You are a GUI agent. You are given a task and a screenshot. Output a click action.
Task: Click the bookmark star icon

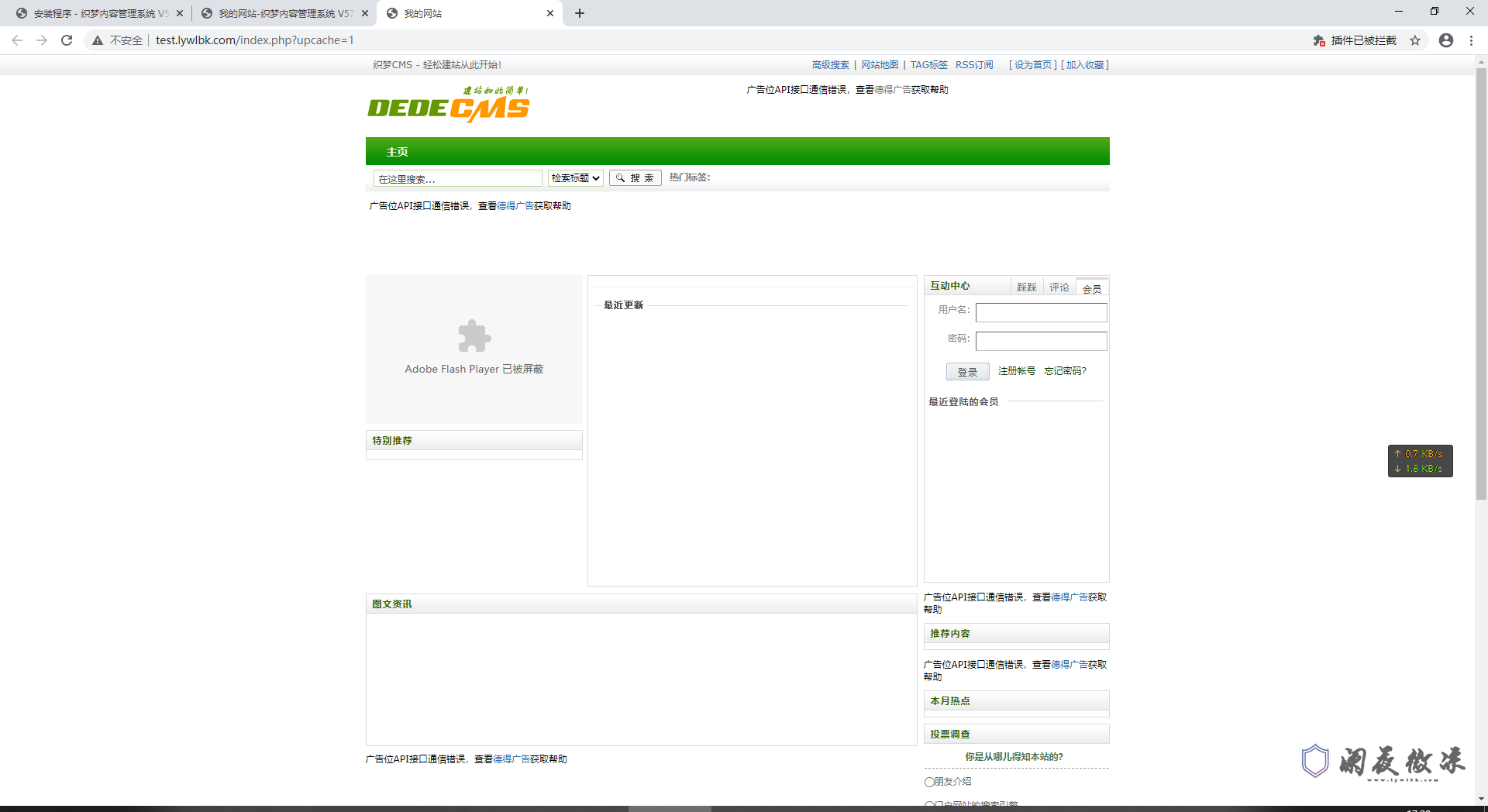(1416, 40)
